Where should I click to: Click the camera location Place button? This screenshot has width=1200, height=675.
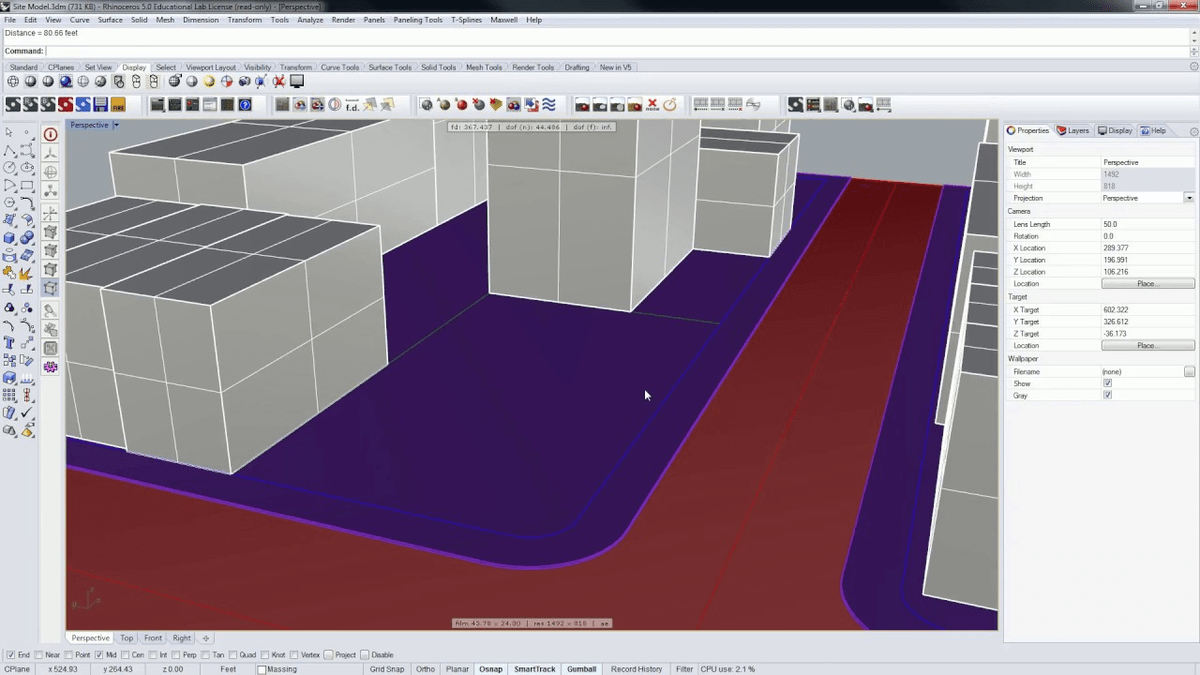[1147, 283]
